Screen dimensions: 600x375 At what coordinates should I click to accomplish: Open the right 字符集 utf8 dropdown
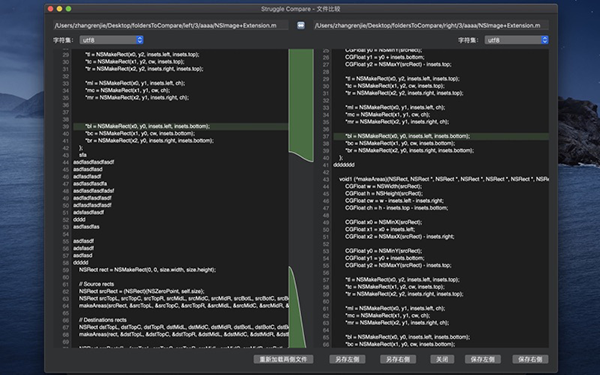pos(516,40)
